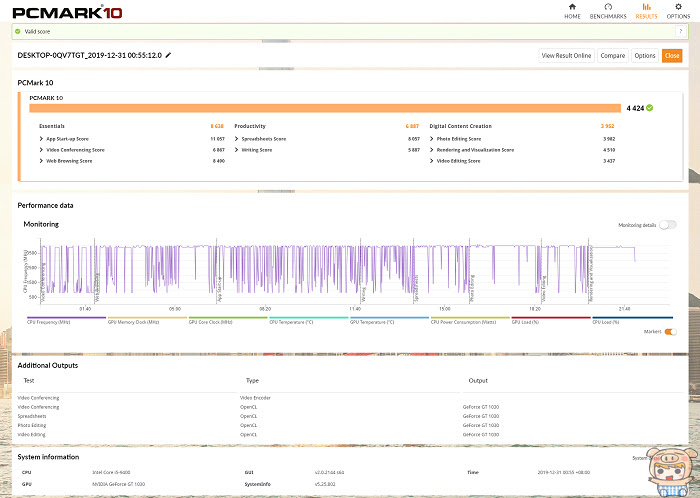Toggle the Monitoring details switch
The image size is (700, 498).
tap(668, 225)
